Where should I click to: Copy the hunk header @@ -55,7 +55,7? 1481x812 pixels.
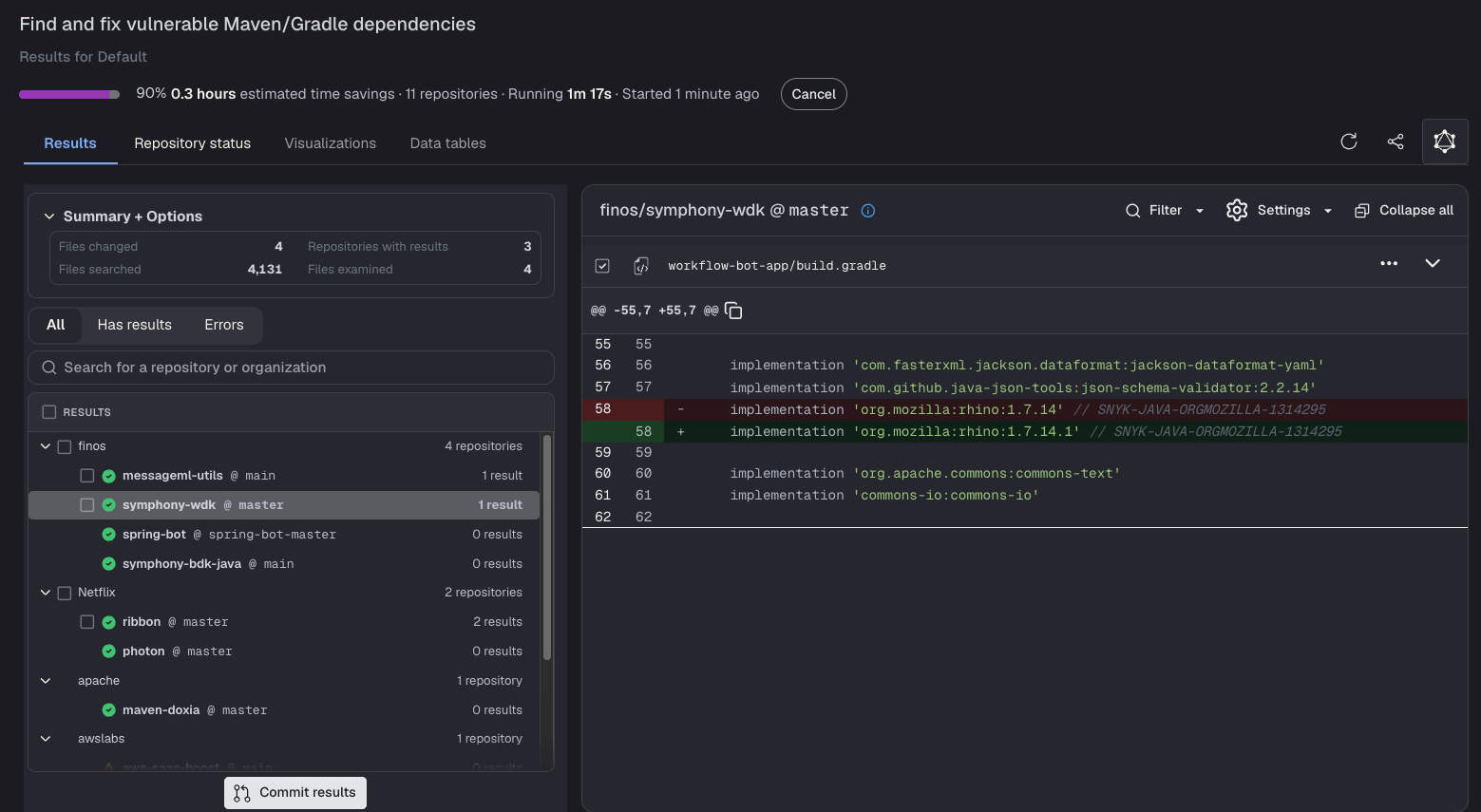733,311
